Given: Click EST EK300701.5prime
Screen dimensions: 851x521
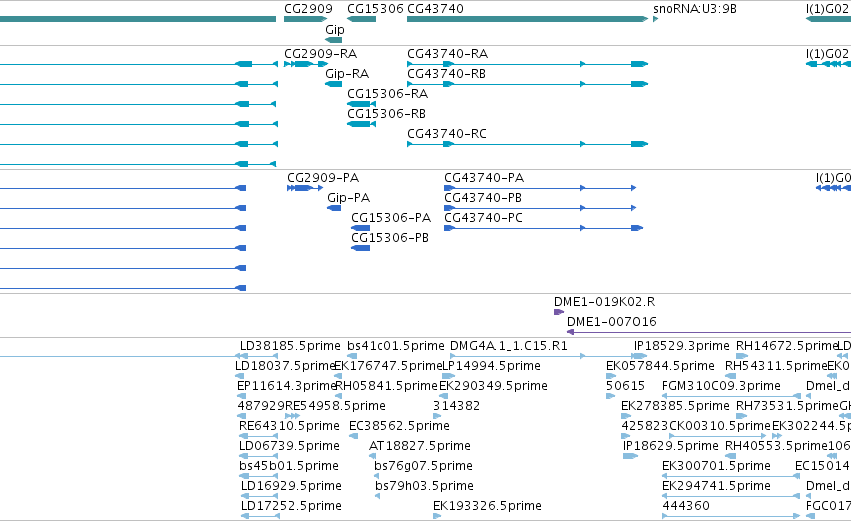Looking at the screenshot, I should click(x=716, y=467).
